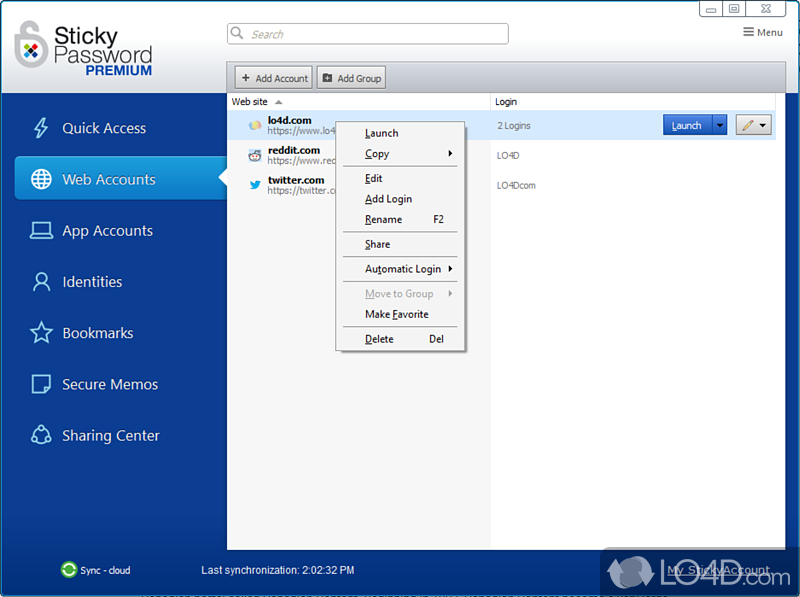Expand the Launch button dropdown arrow
Image resolution: width=800 pixels, height=597 pixels.
[719, 125]
